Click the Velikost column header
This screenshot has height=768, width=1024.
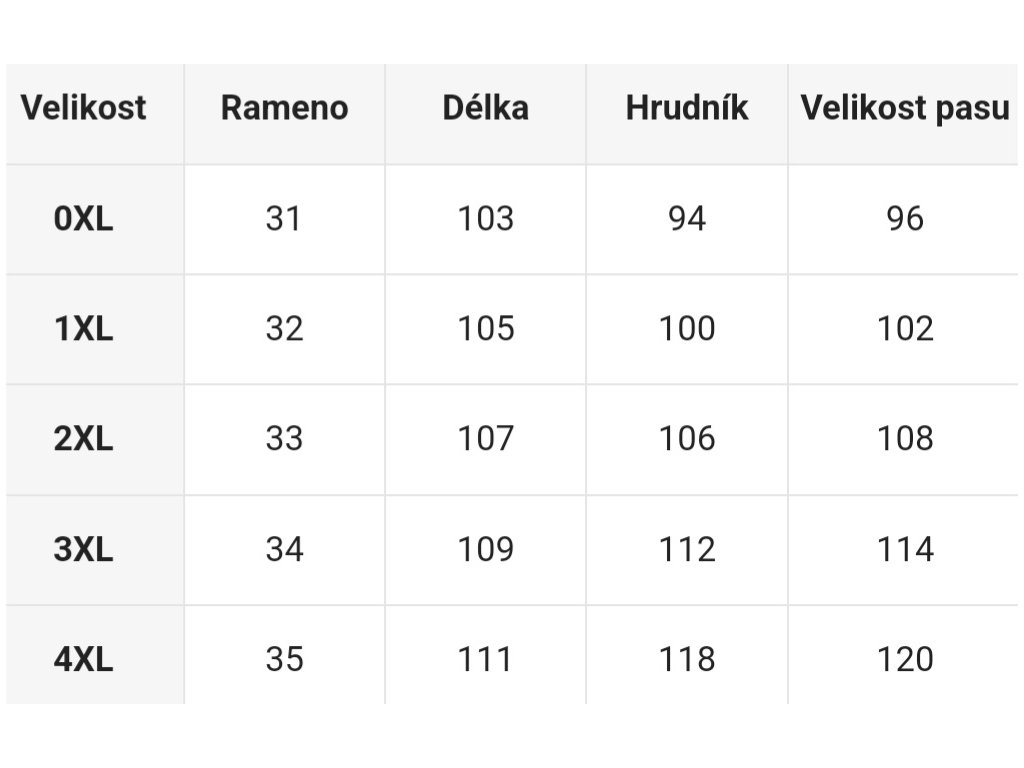[x=84, y=108]
